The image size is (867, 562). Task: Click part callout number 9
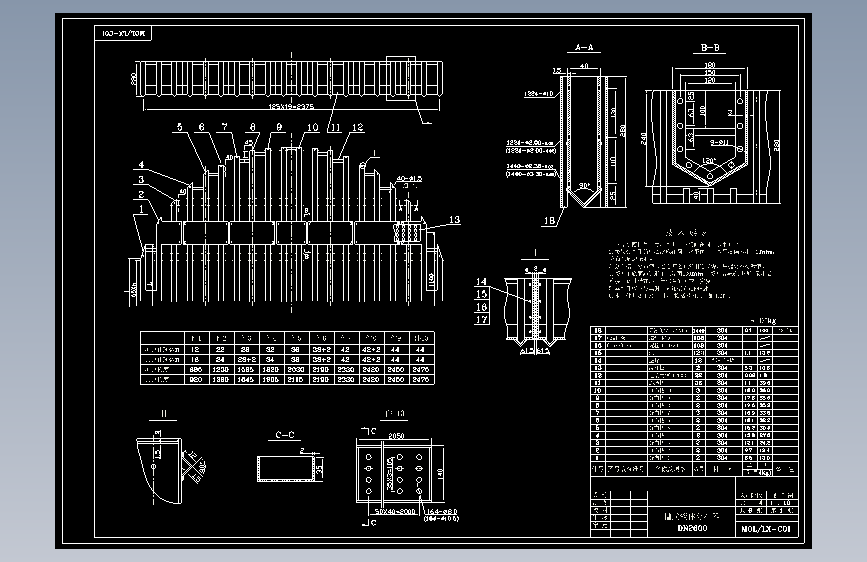click(x=279, y=127)
